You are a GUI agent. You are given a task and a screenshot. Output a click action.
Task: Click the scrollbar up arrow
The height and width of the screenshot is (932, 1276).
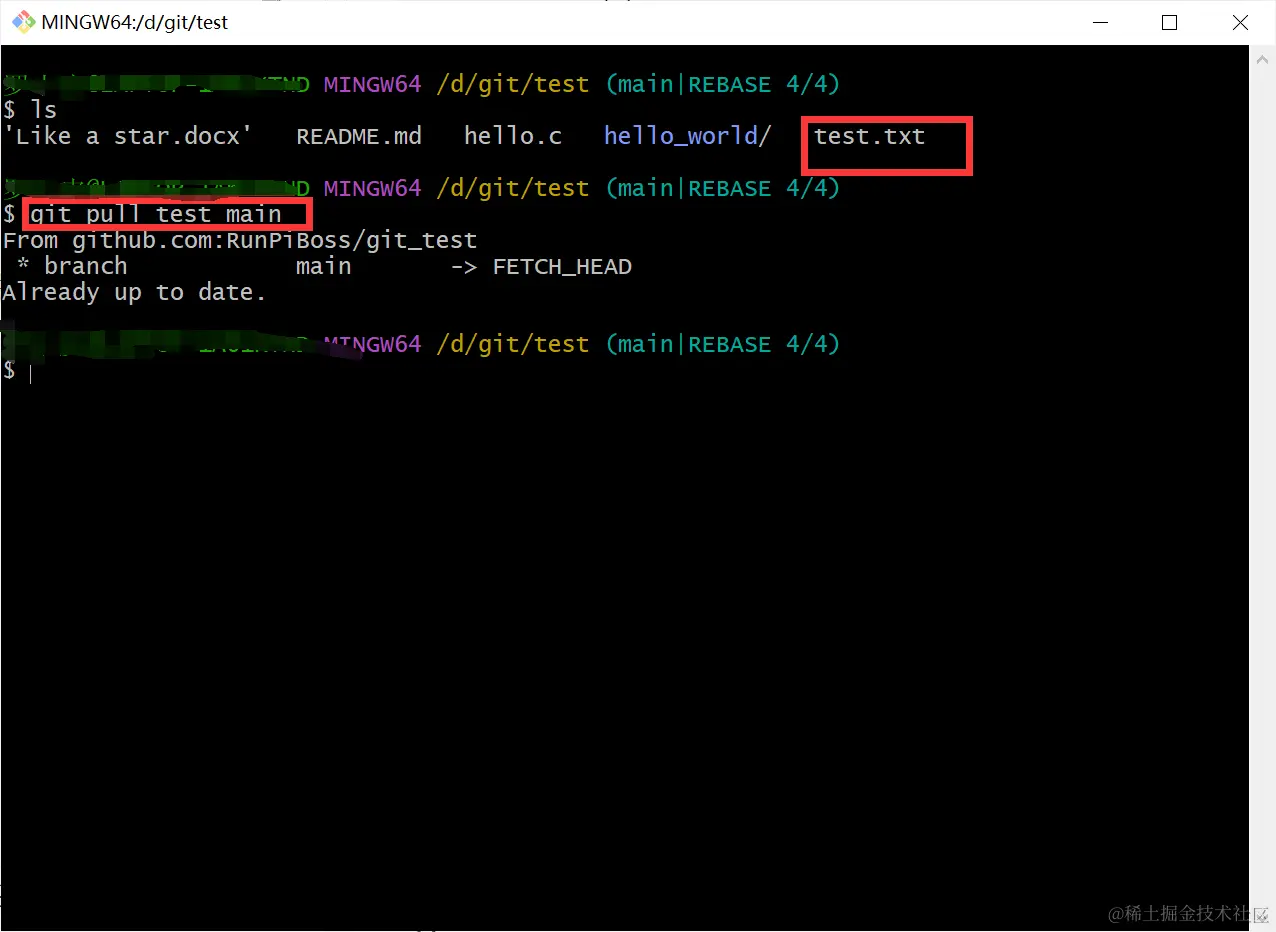click(x=1262, y=58)
